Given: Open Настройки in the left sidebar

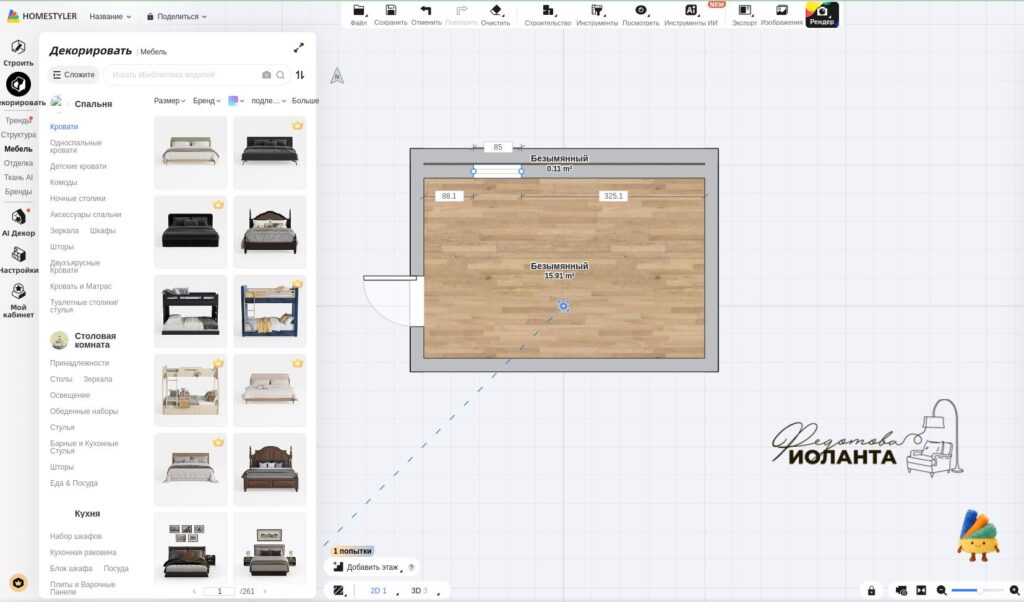Looking at the screenshot, I should (18, 260).
